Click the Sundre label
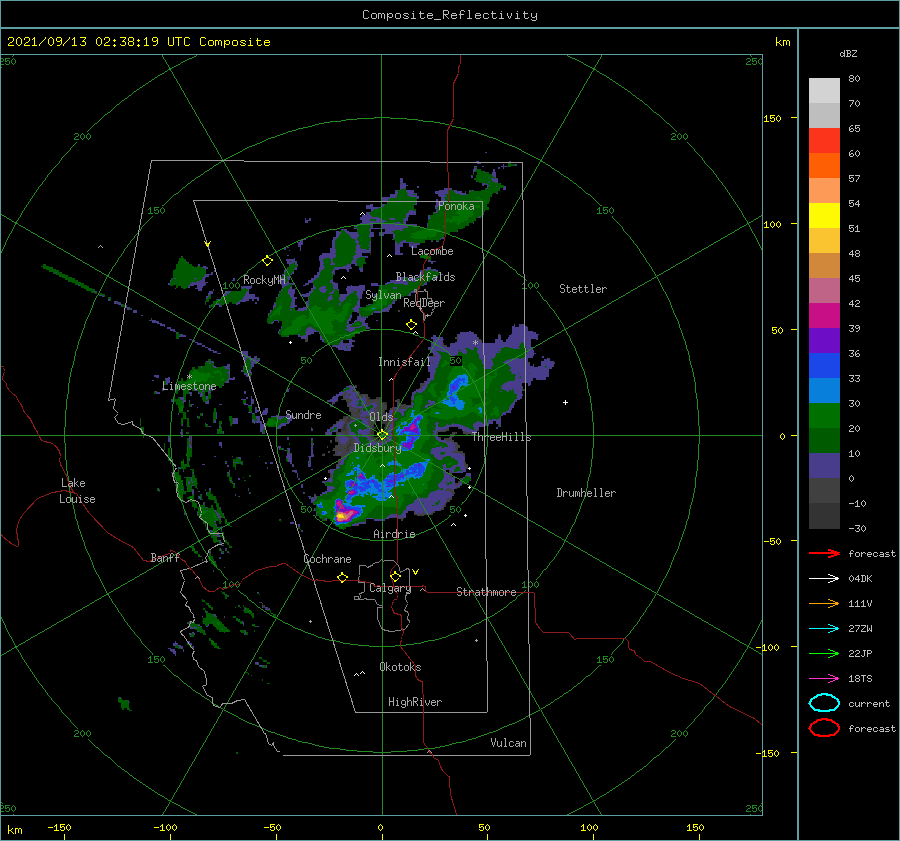The height and width of the screenshot is (841, 900). click(303, 414)
